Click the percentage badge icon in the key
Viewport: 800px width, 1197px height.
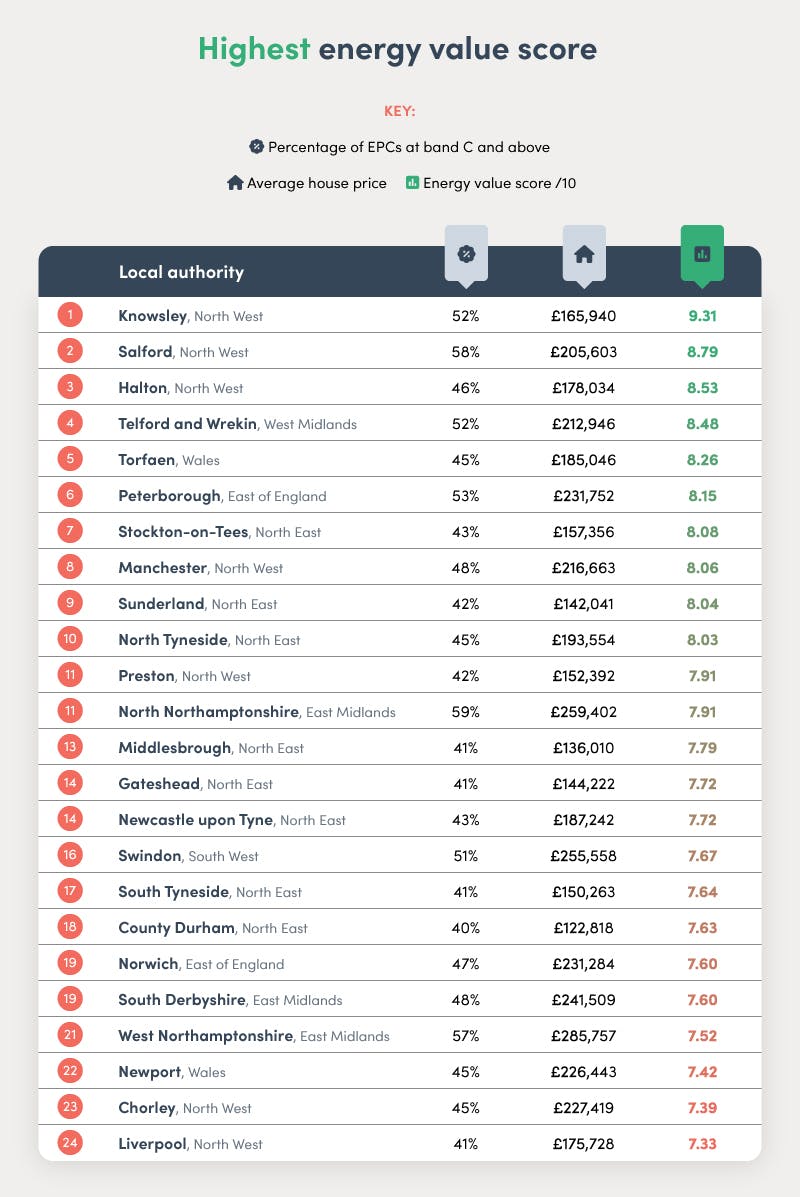pos(256,146)
